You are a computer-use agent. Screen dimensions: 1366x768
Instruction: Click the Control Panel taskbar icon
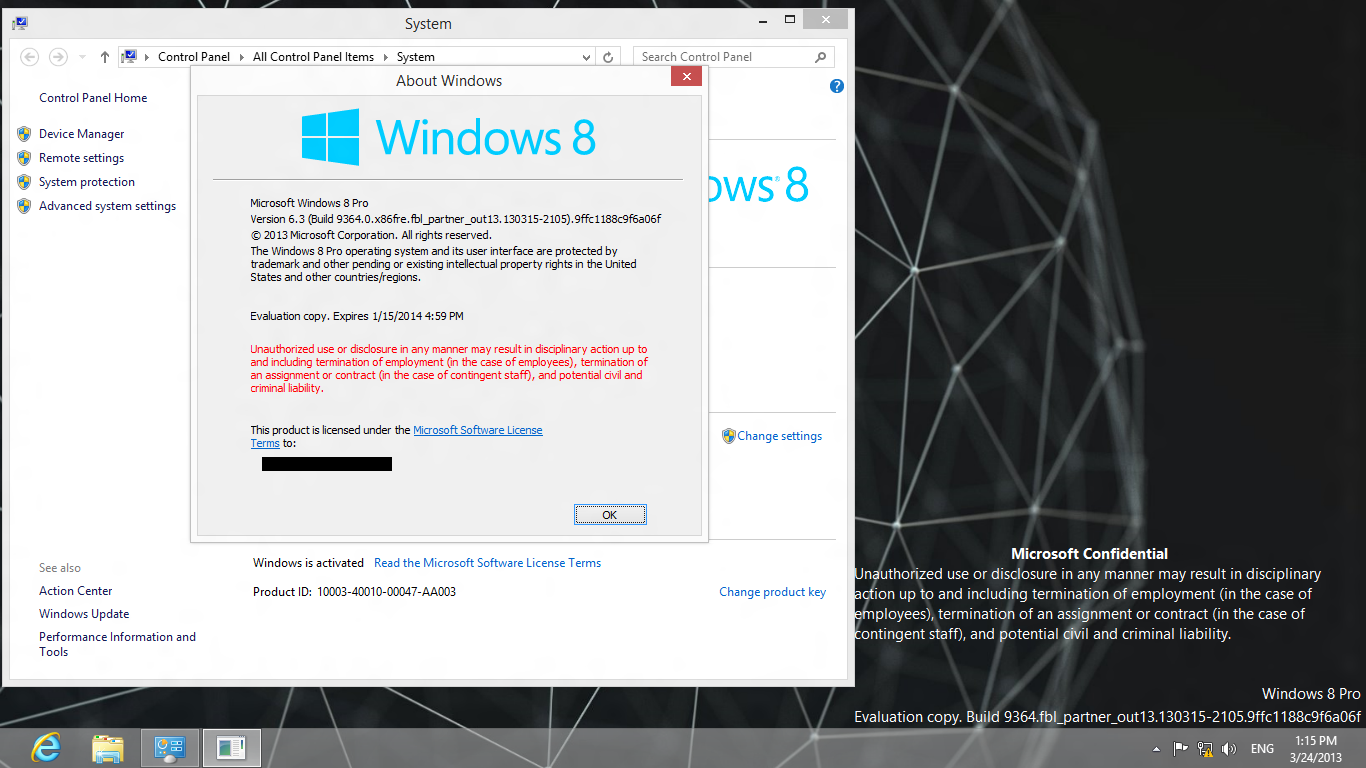(170, 748)
